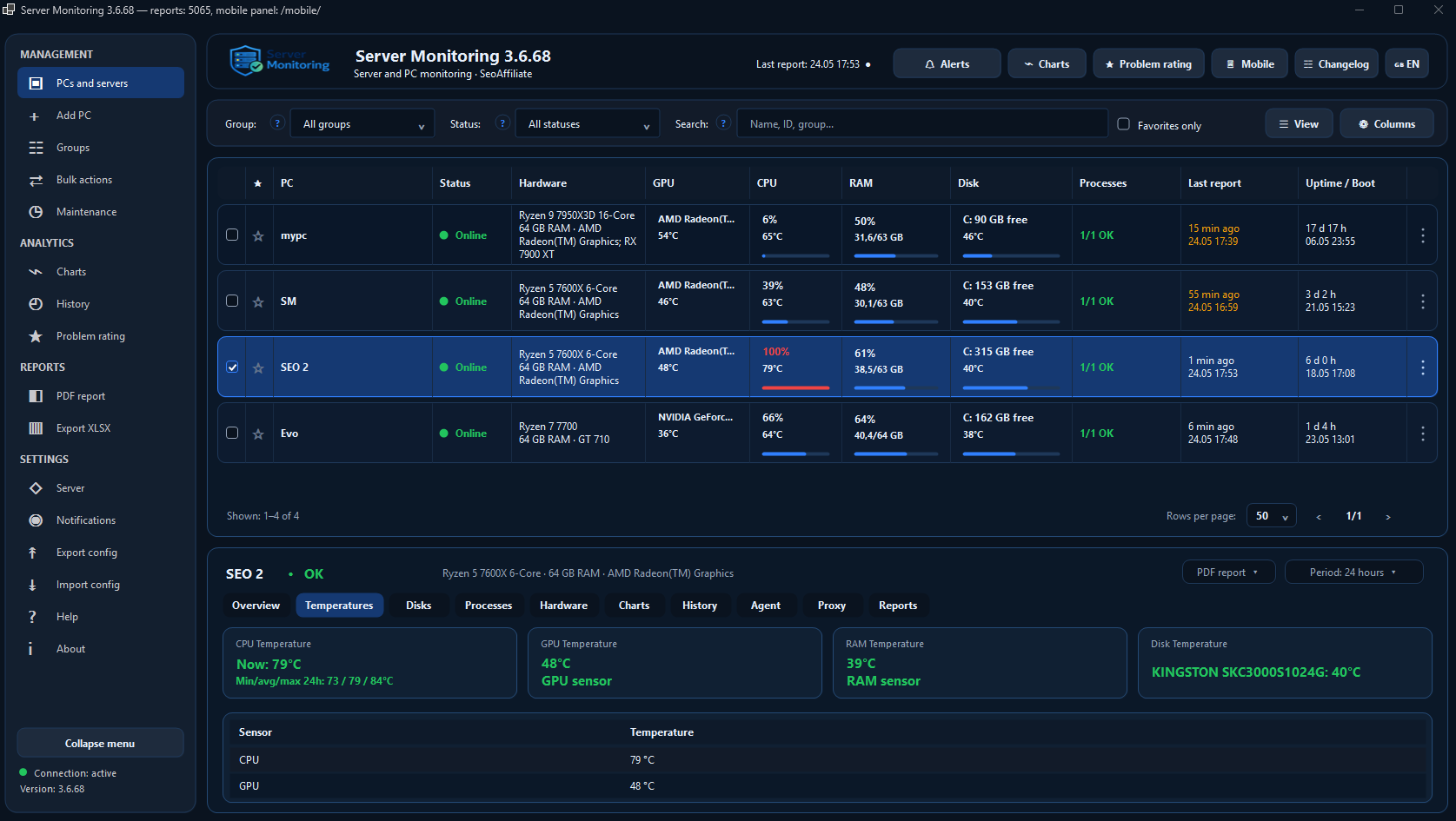Viewport: 1456px width, 821px height.
Task: Click Evo disk usage bar
Action: click(x=1011, y=454)
